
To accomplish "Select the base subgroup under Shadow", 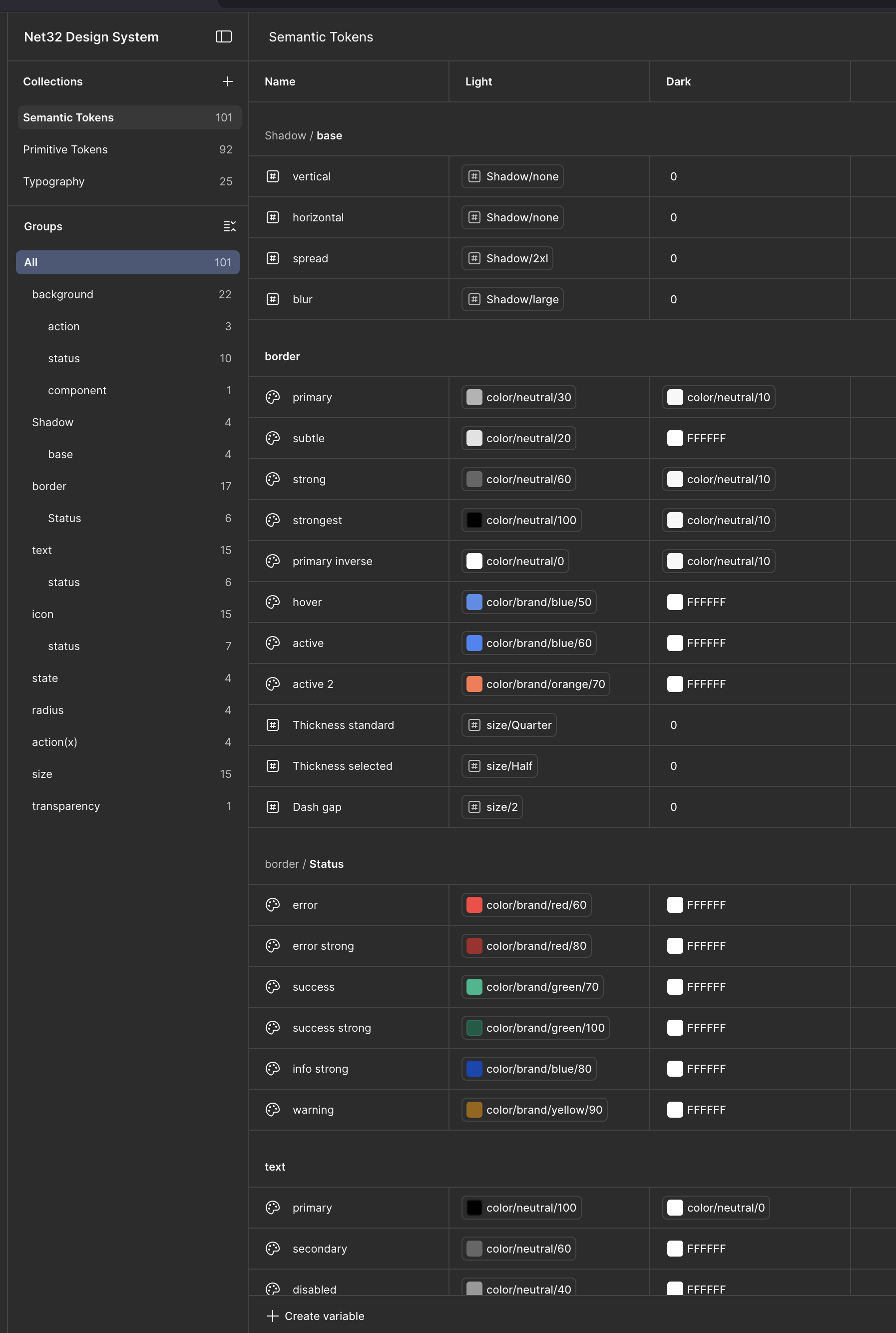I will [x=127, y=455].
